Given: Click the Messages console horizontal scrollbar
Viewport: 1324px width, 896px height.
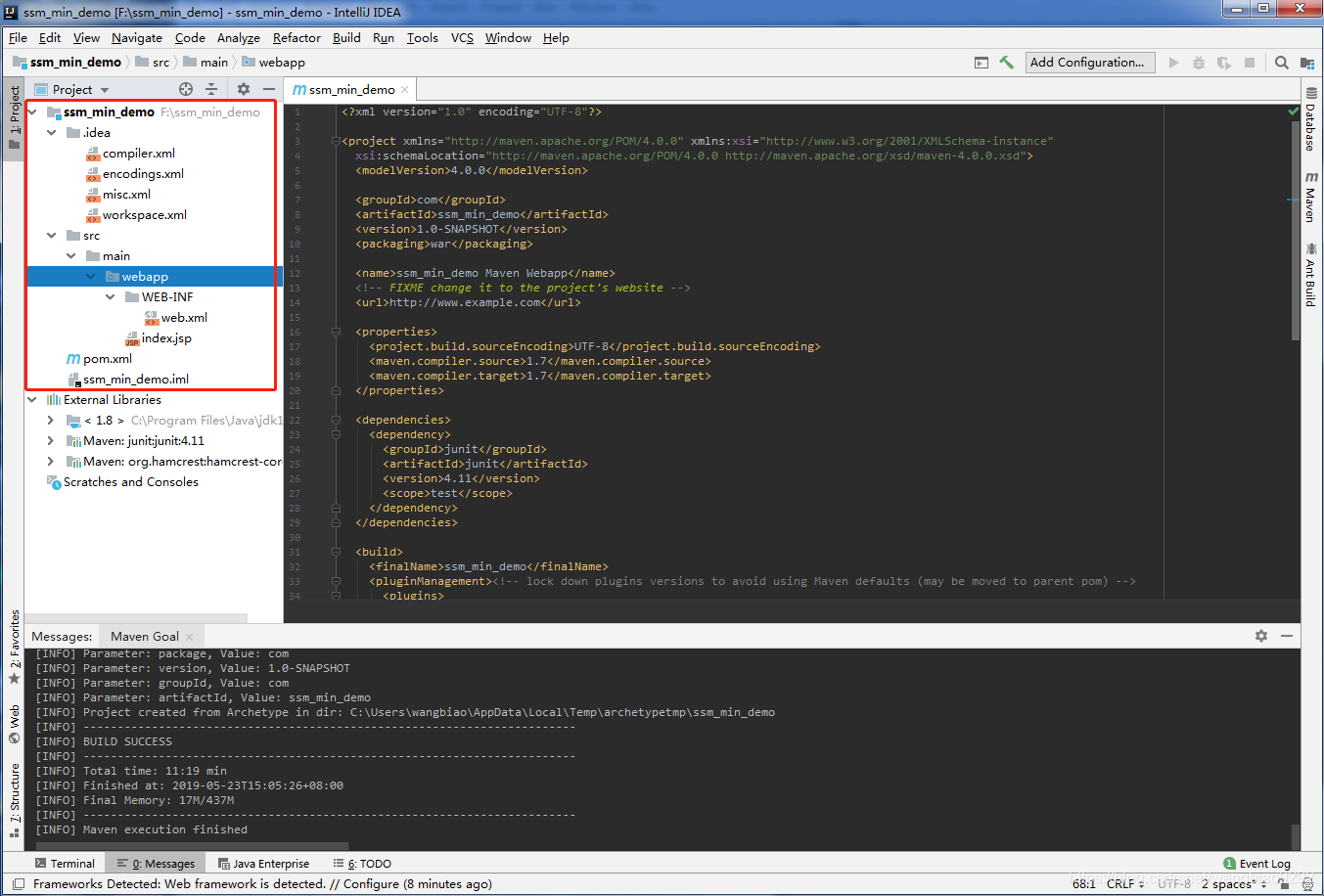Looking at the screenshot, I should [191, 846].
